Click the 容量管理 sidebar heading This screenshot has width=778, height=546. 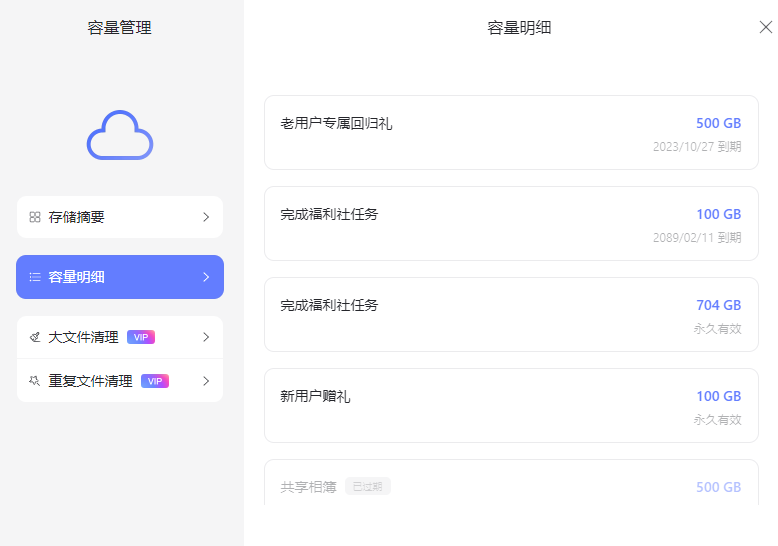point(120,27)
